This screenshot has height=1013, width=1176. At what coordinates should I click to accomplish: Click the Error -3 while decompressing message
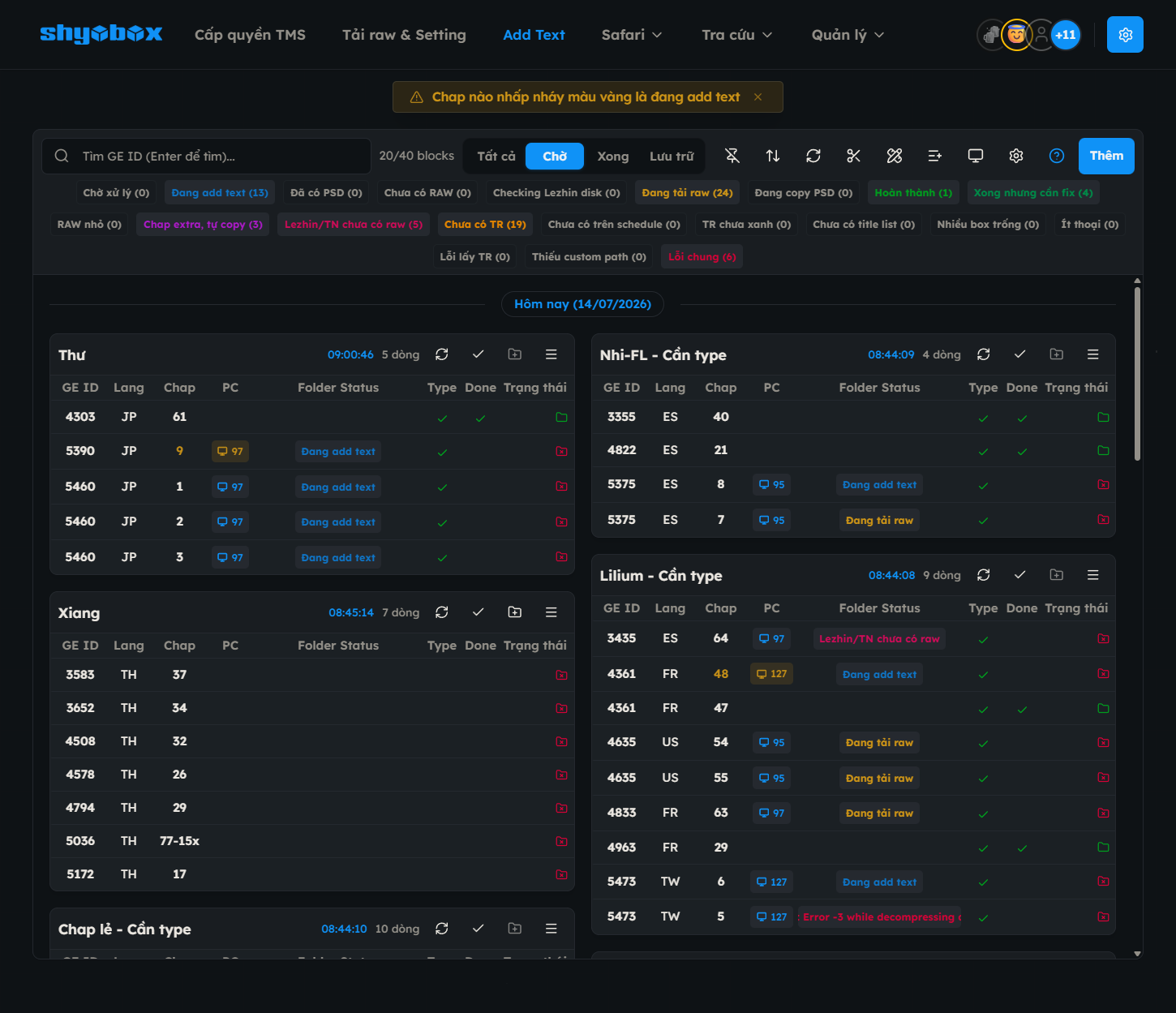point(879,917)
